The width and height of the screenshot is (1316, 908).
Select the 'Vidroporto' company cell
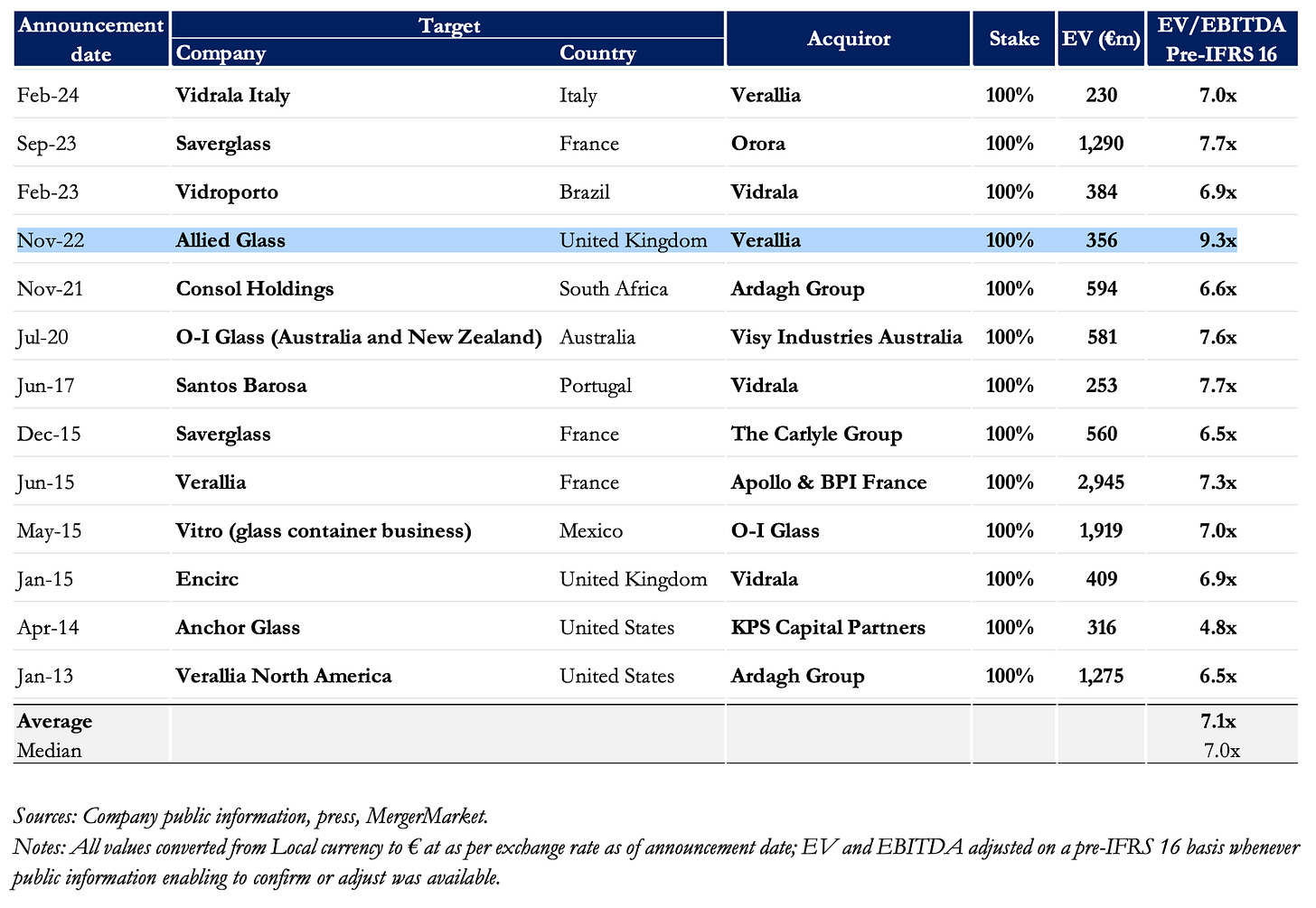coord(227,192)
